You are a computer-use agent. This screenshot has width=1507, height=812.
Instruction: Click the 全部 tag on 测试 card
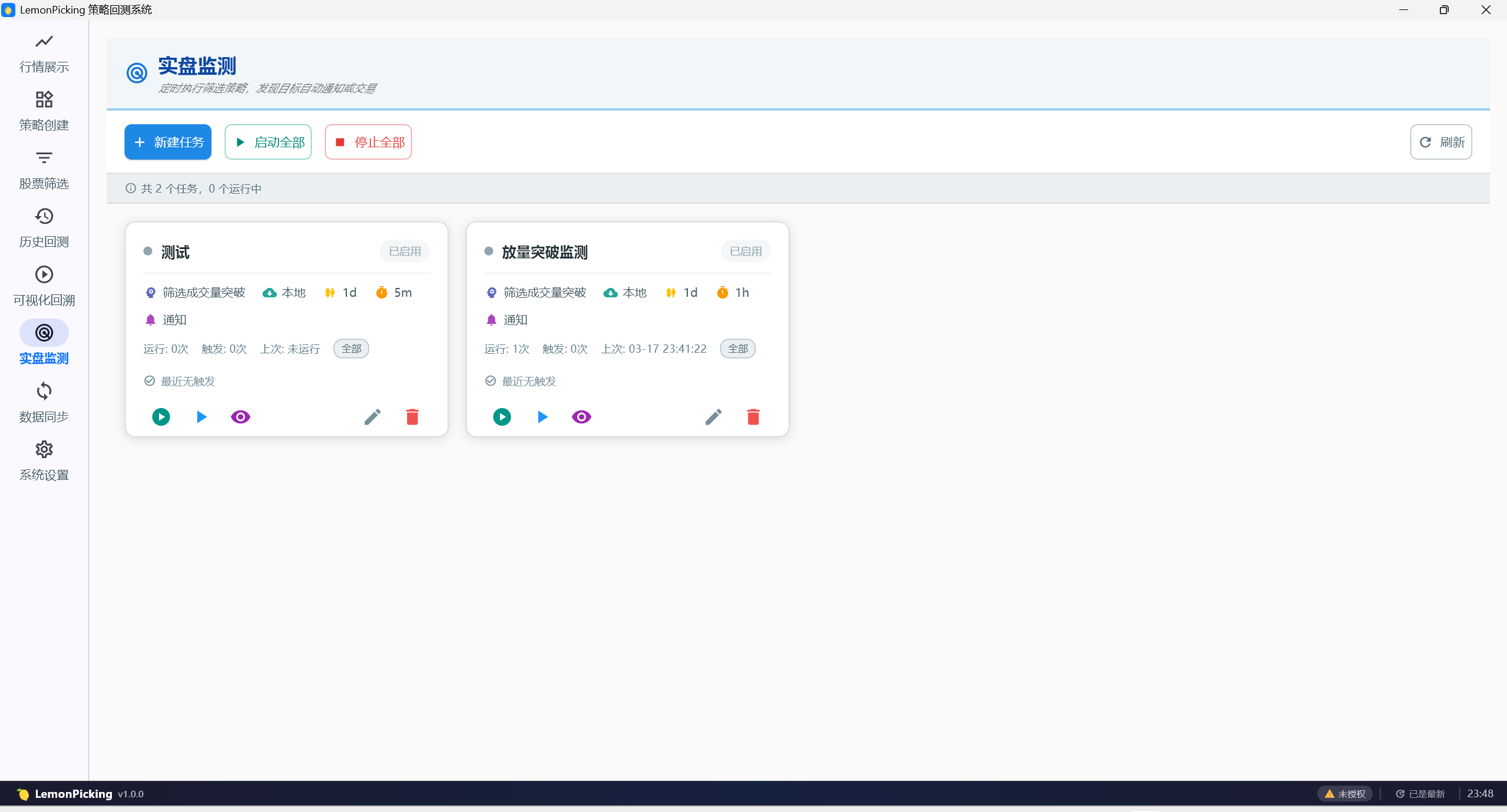click(x=352, y=349)
